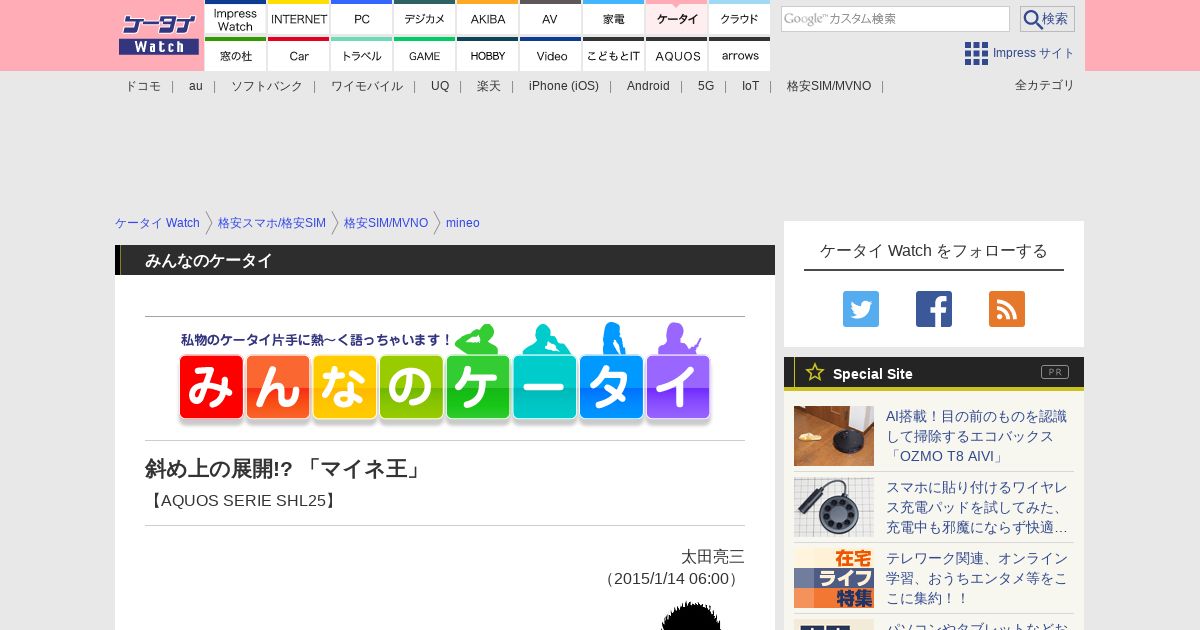
Task: Click the PR badge in Special Site
Action: pos(1055,372)
